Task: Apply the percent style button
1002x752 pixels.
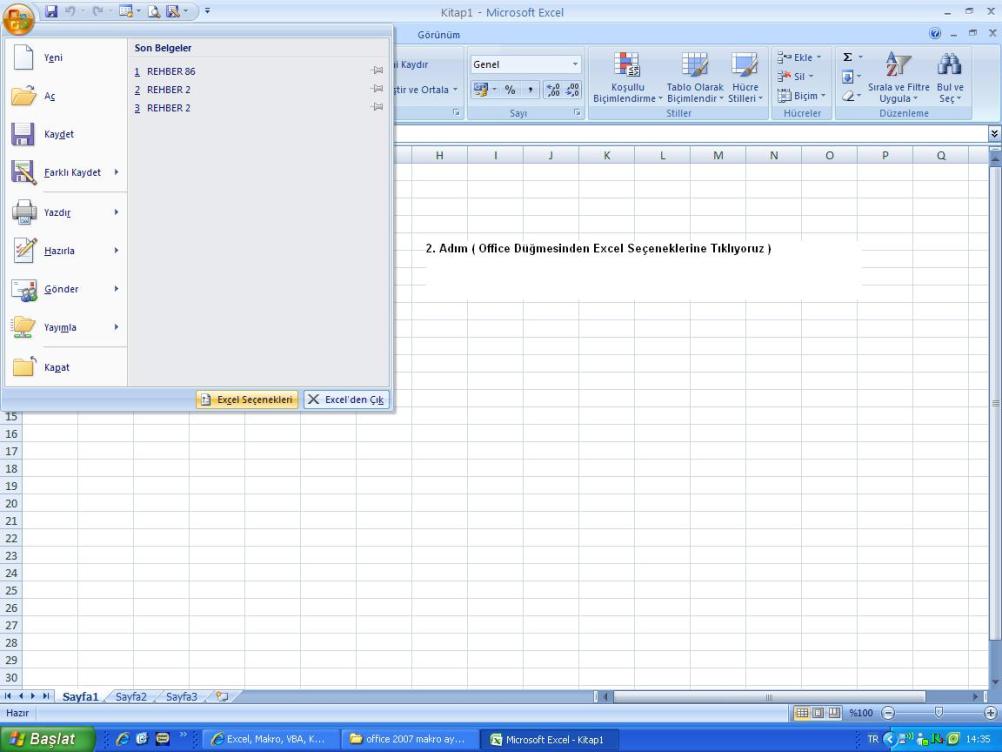Action: click(510, 90)
